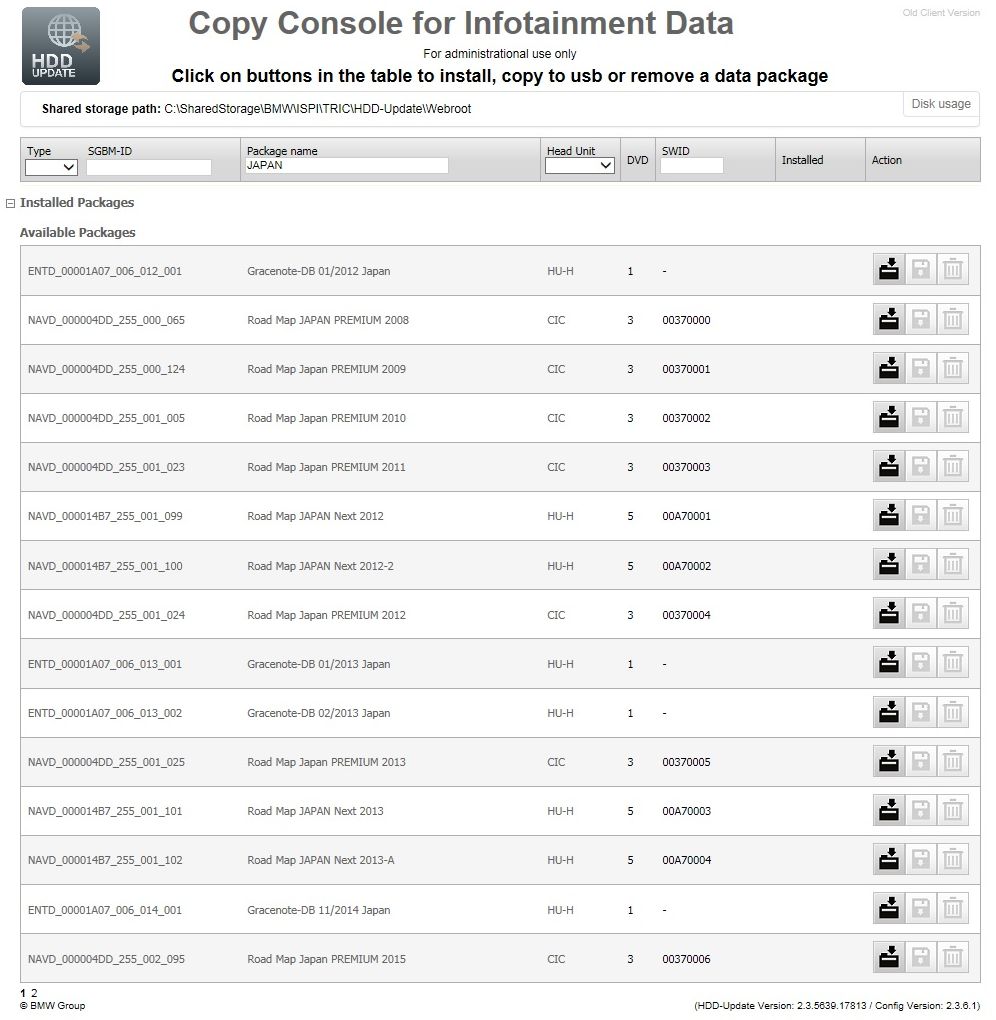The height and width of the screenshot is (1020, 996).
Task: Click NAVD_000014B7_255_001_102 identifier
Action: [x=105, y=860]
